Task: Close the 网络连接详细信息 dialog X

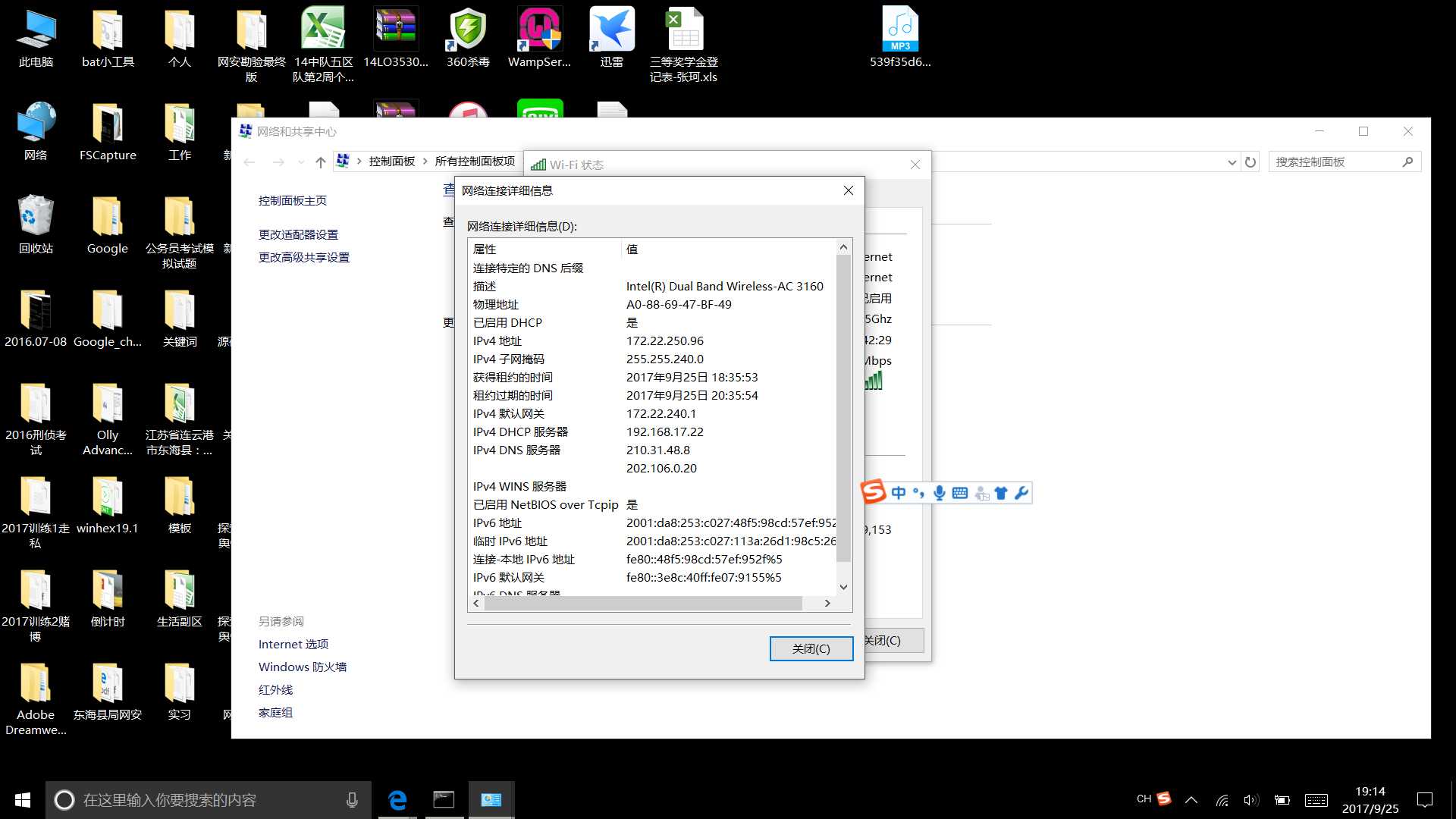Action: point(849,190)
